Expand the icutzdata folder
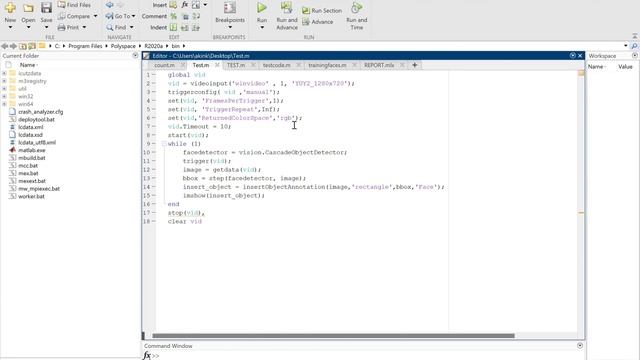 coord(4,73)
